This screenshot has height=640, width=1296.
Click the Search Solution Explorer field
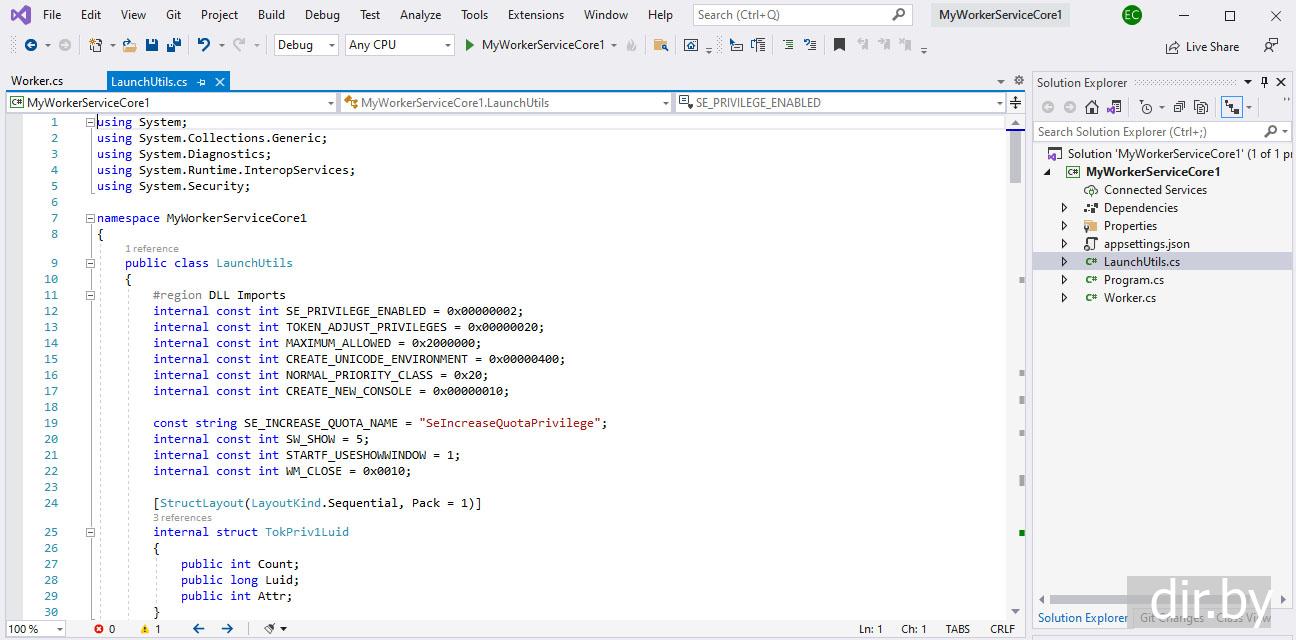(1148, 131)
